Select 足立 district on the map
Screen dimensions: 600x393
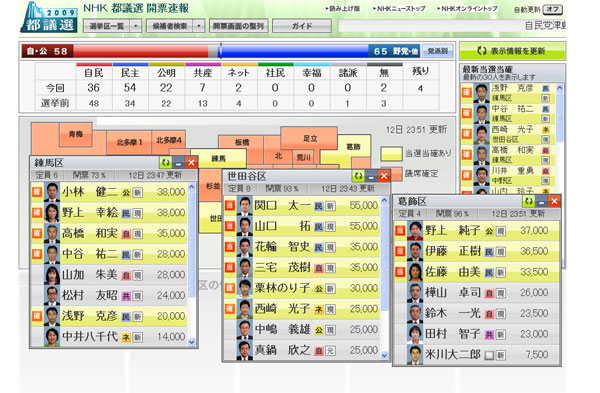pos(310,139)
